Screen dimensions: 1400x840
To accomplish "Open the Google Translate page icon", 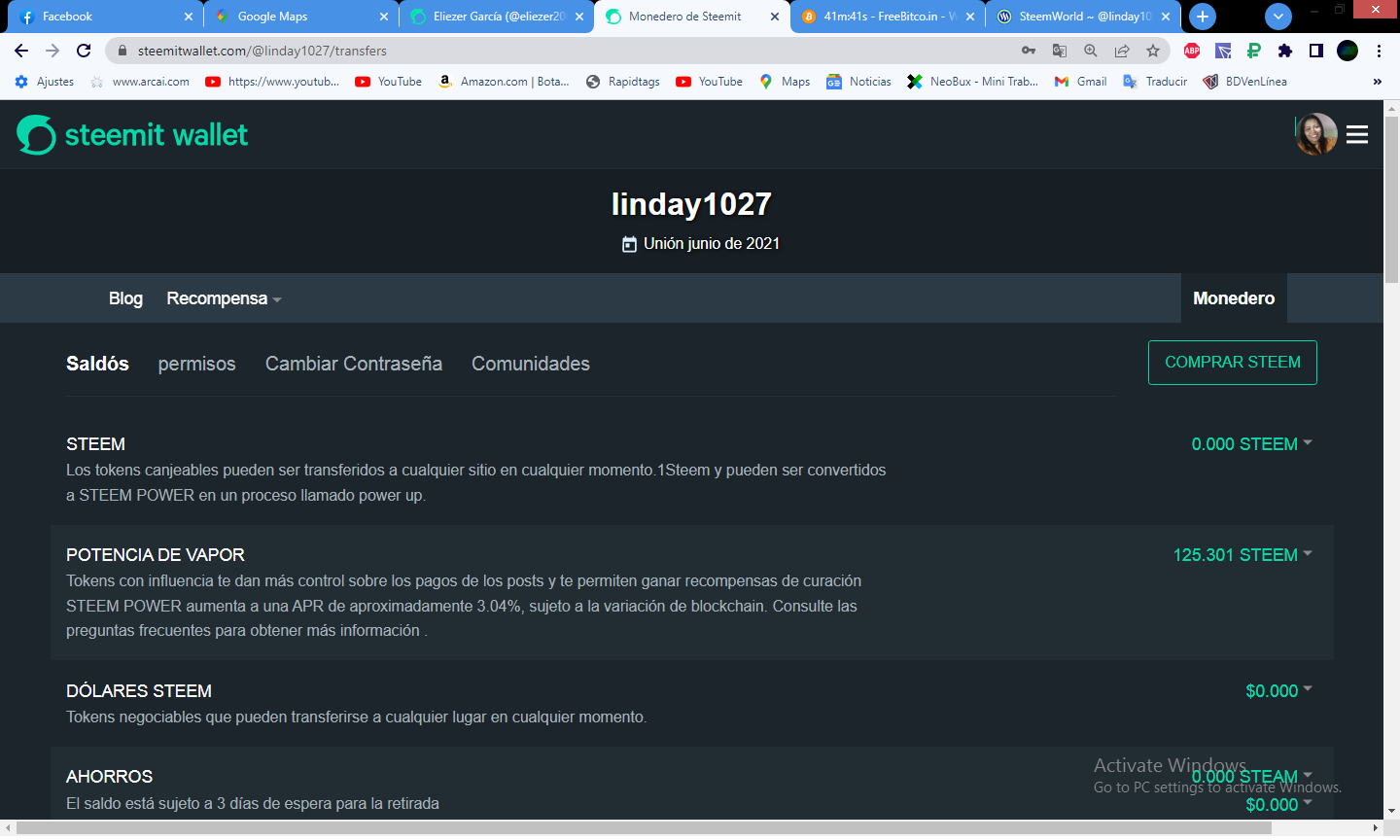I will pos(1060,51).
